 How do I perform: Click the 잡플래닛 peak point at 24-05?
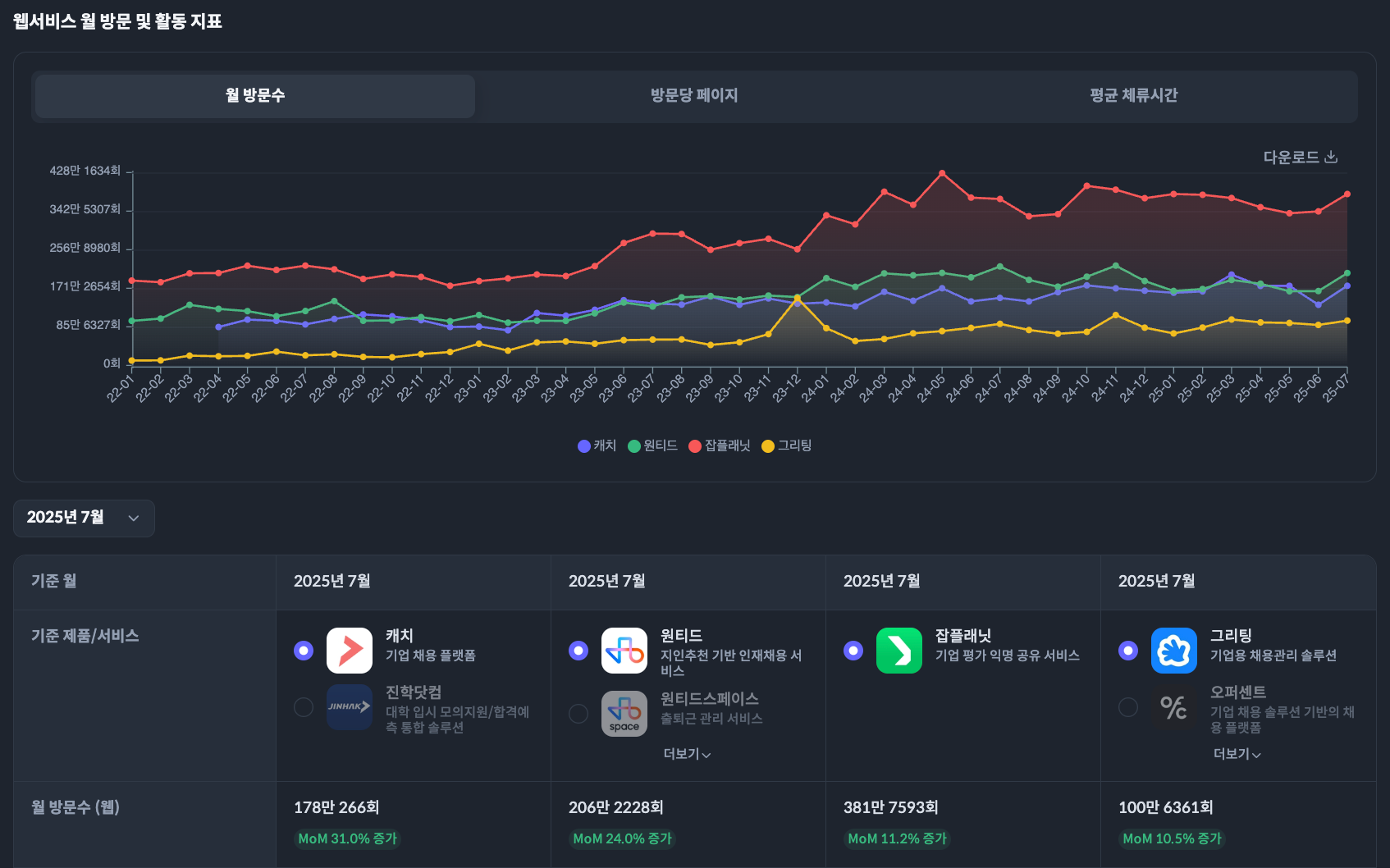(x=942, y=173)
